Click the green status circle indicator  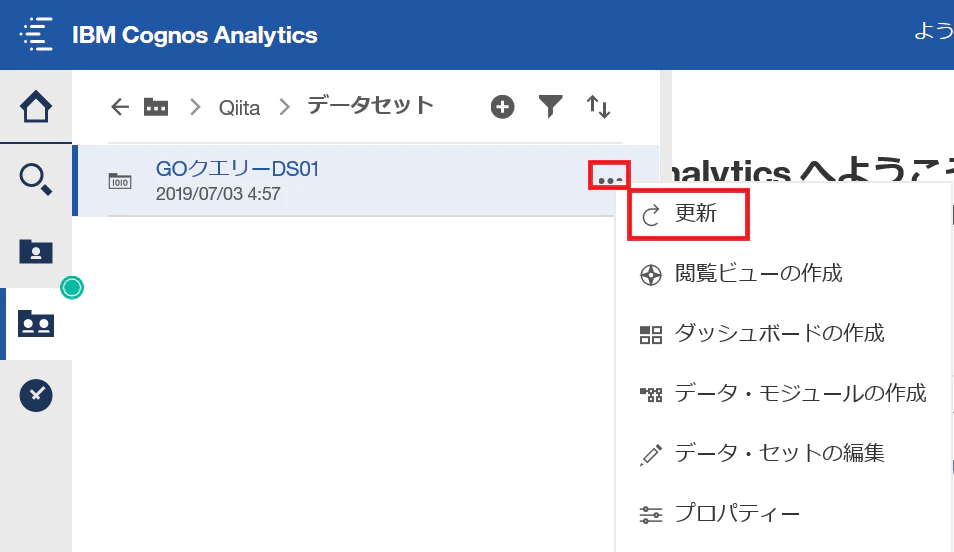72,287
